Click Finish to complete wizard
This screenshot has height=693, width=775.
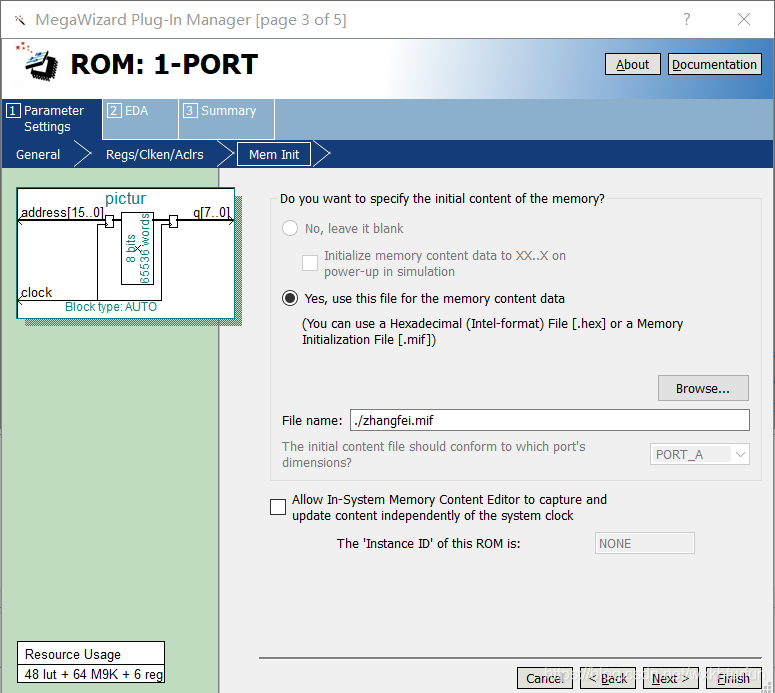pyautogui.click(x=733, y=678)
